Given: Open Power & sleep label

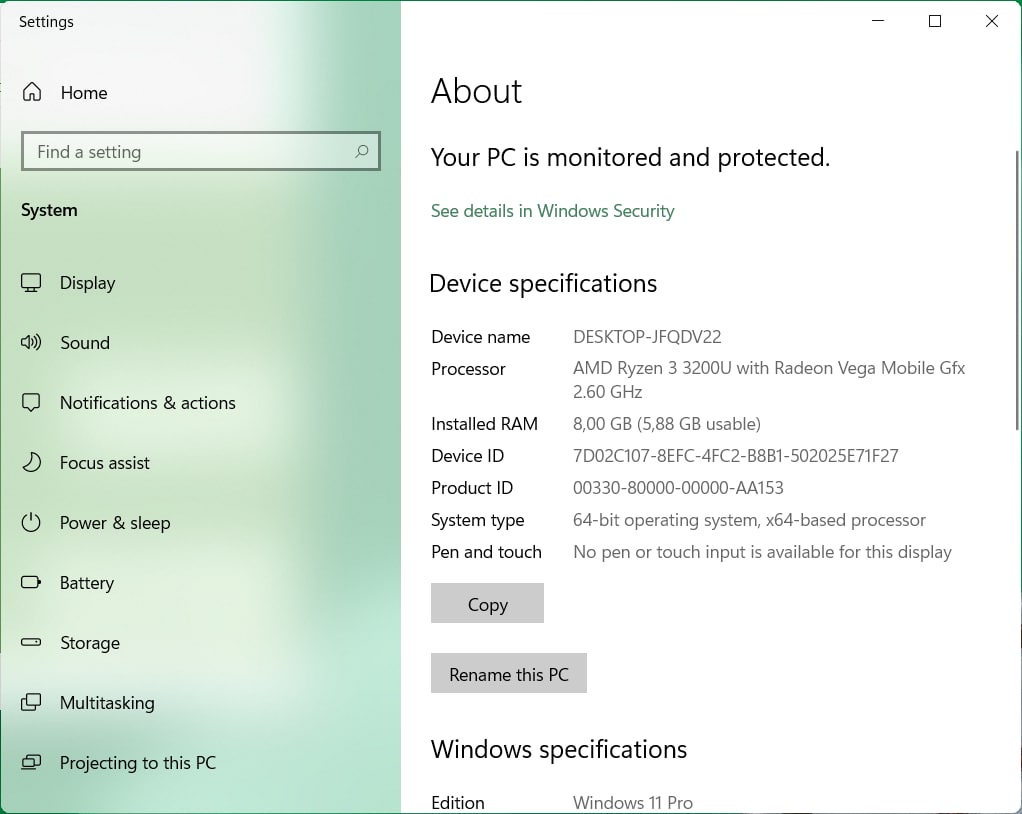Looking at the screenshot, I should point(115,523).
